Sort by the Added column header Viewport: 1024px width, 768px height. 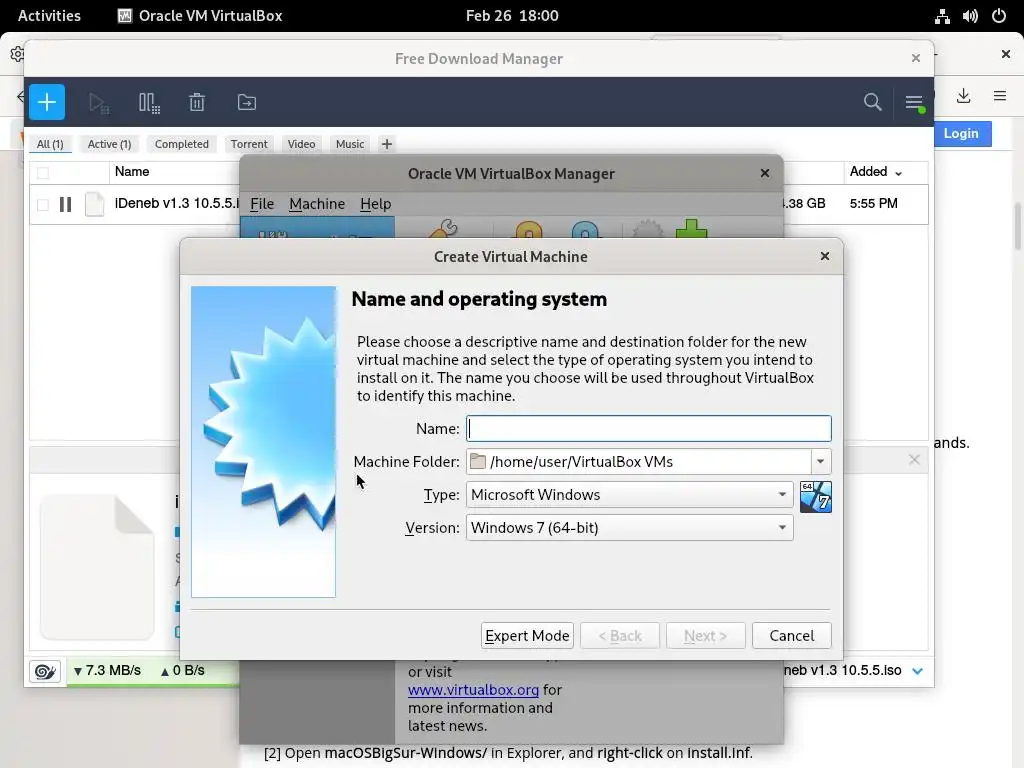(x=875, y=172)
